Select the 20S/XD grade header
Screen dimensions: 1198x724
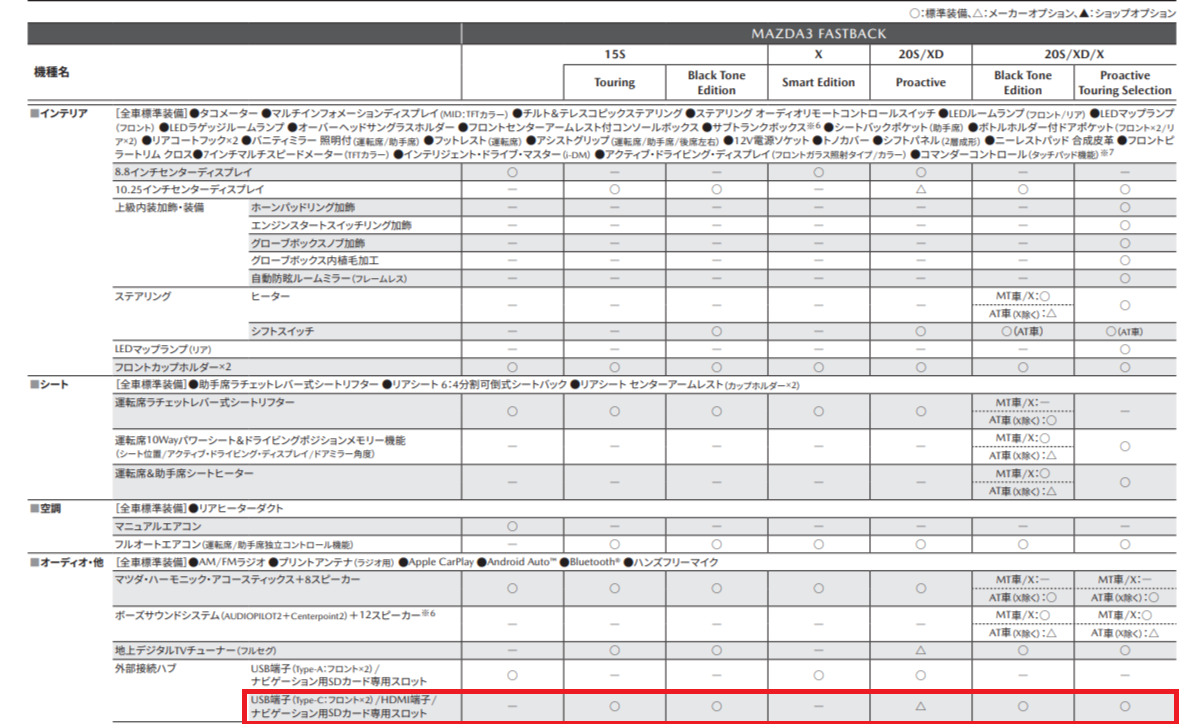(921, 54)
